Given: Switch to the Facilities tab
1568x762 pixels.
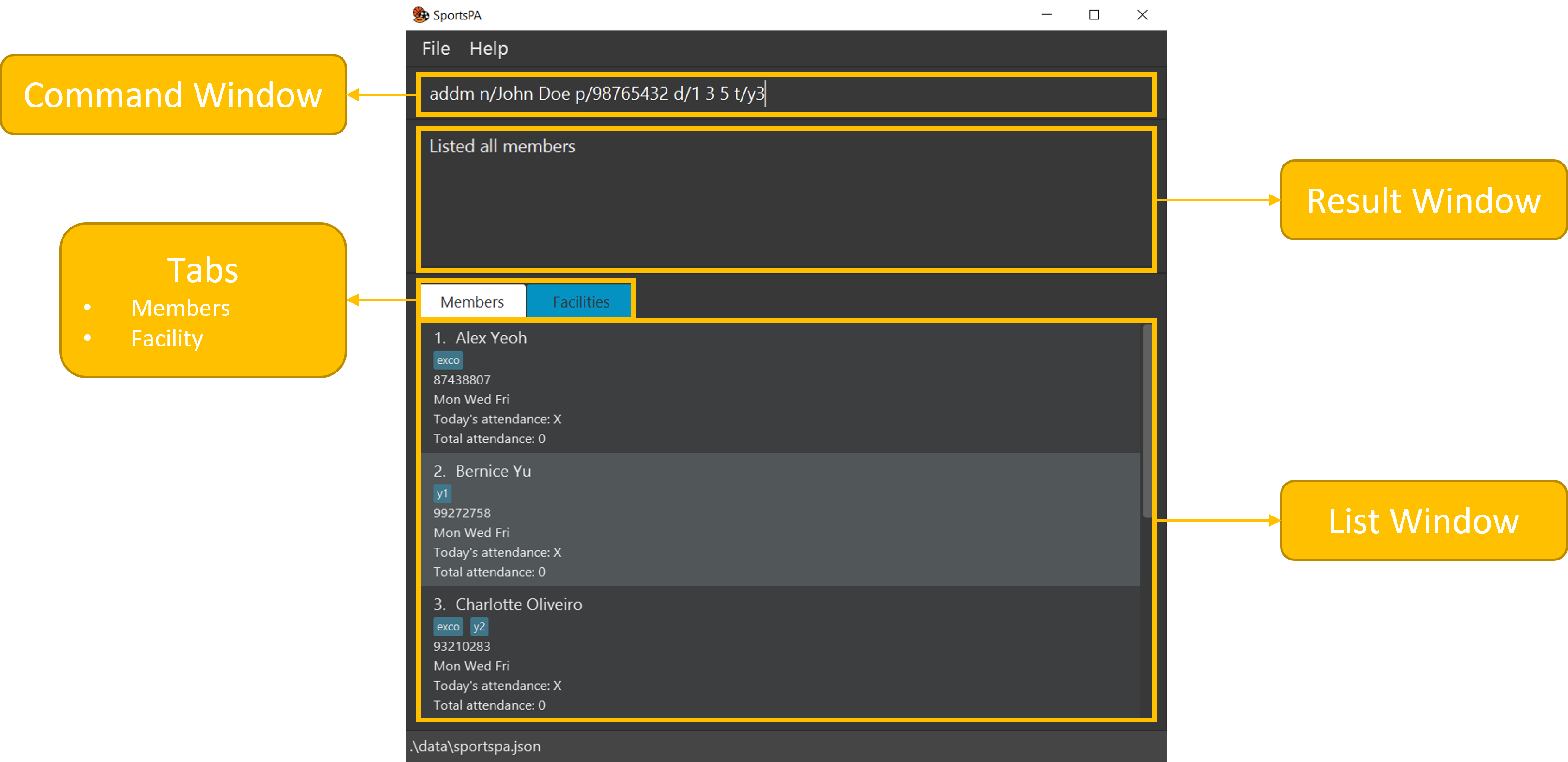Looking at the screenshot, I should pyautogui.click(x=580, y=301).
